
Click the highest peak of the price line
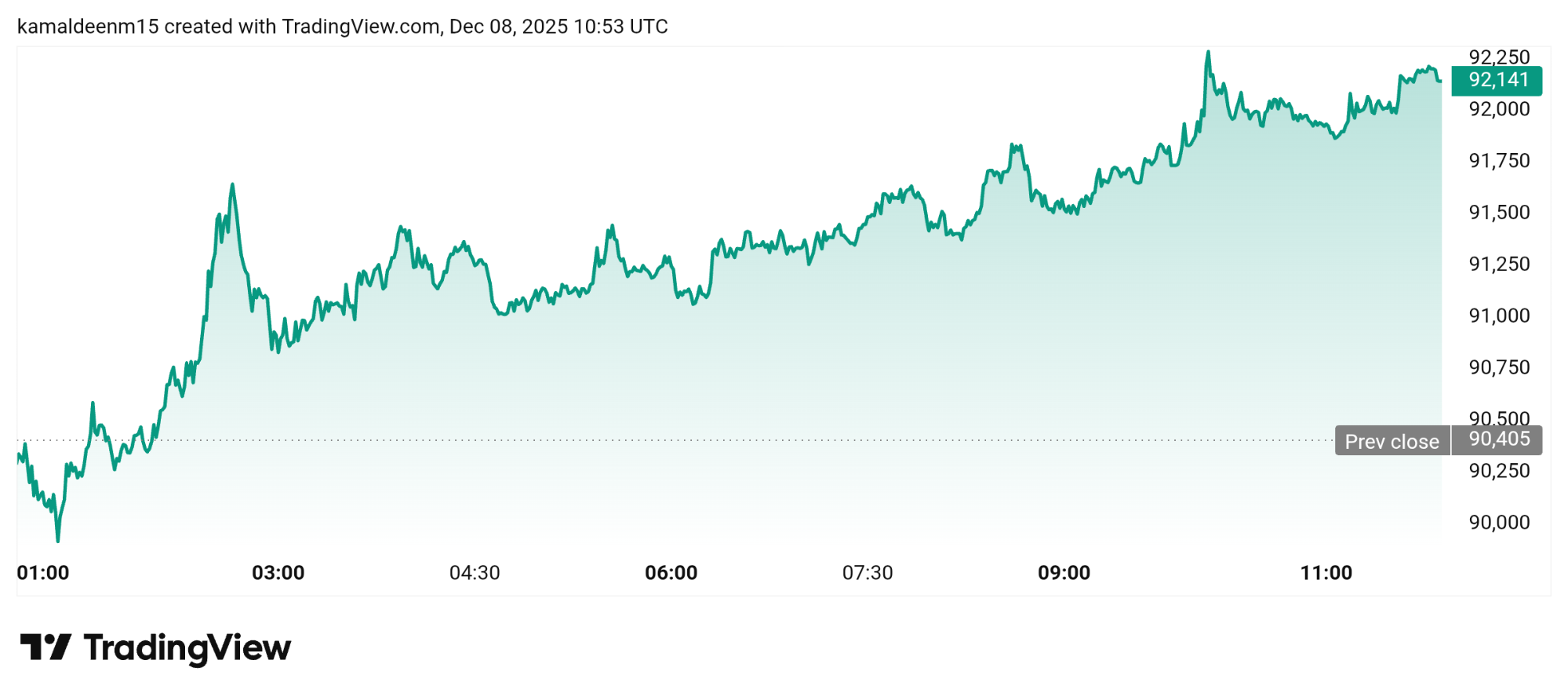click(1208, 53)
